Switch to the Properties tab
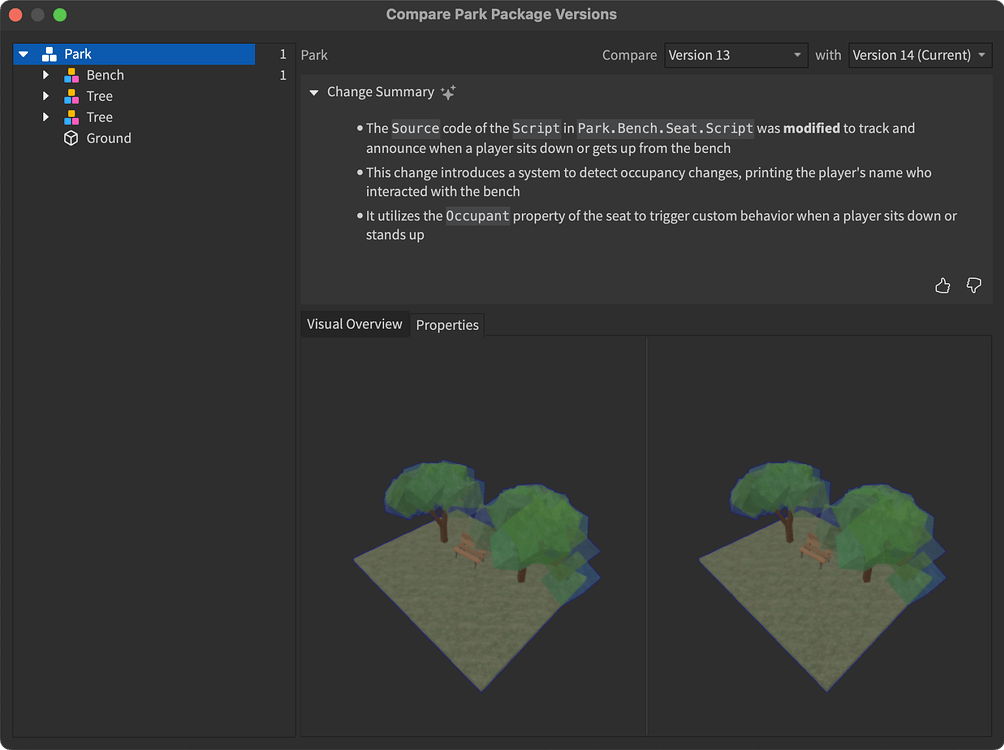1004x750 pixels. coord(447,325)
